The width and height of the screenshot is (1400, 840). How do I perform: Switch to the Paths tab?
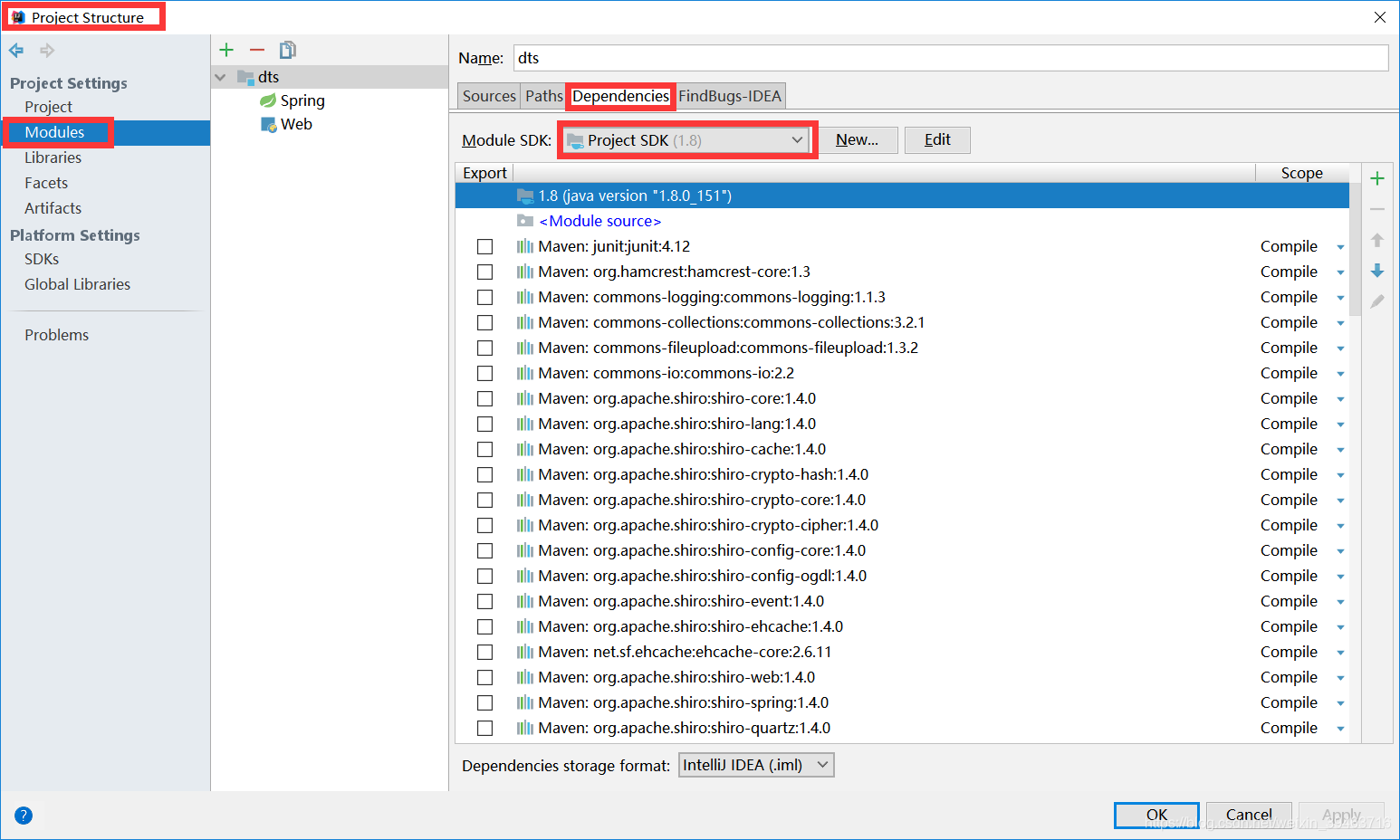543,96
